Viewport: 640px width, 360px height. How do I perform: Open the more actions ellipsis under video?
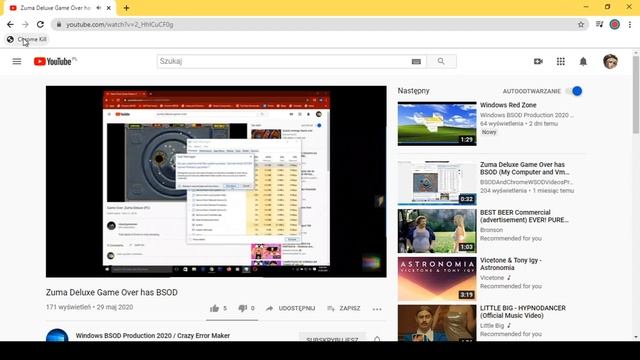(x=377, y=309)
